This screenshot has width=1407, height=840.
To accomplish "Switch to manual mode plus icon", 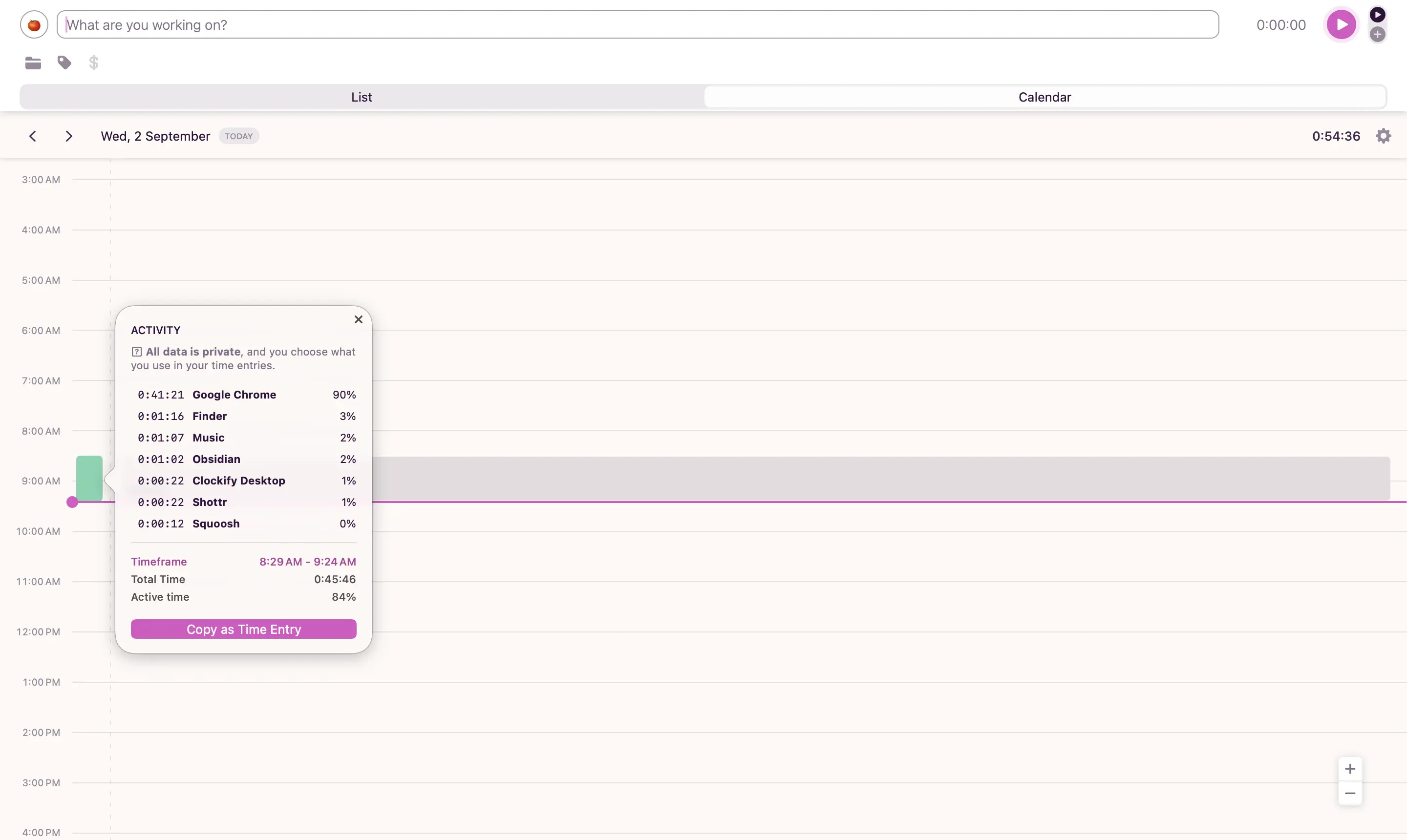I will (1377, 34).
